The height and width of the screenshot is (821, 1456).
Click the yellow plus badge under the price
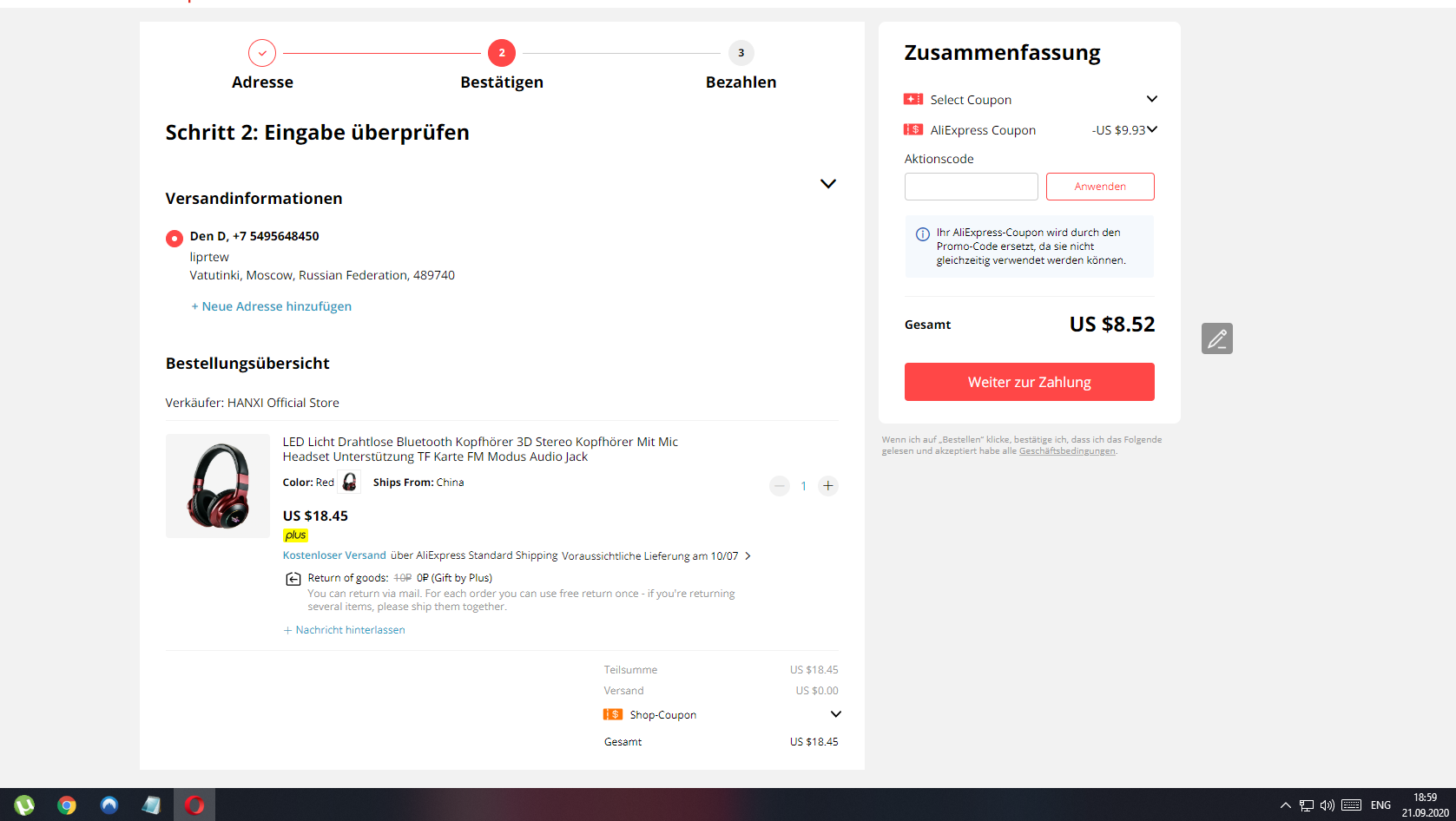point(295,535)
